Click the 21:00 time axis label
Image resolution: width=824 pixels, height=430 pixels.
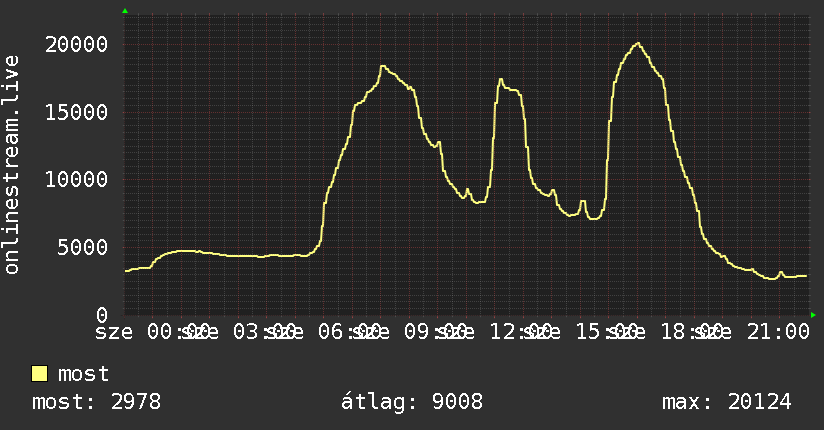pyautogui.click(x=778, y=332)
